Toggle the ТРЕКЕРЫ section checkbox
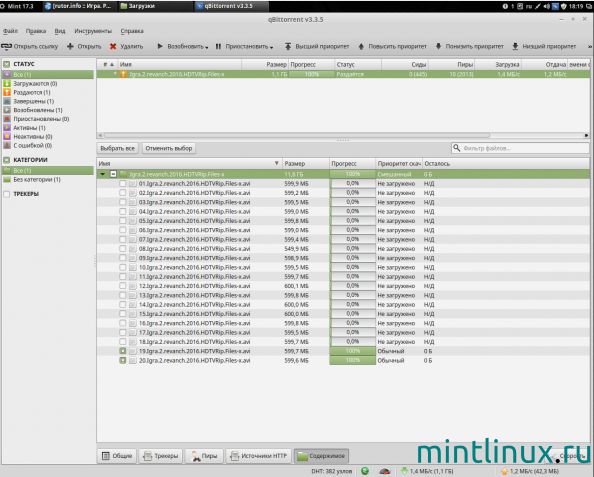 point(7,194)
